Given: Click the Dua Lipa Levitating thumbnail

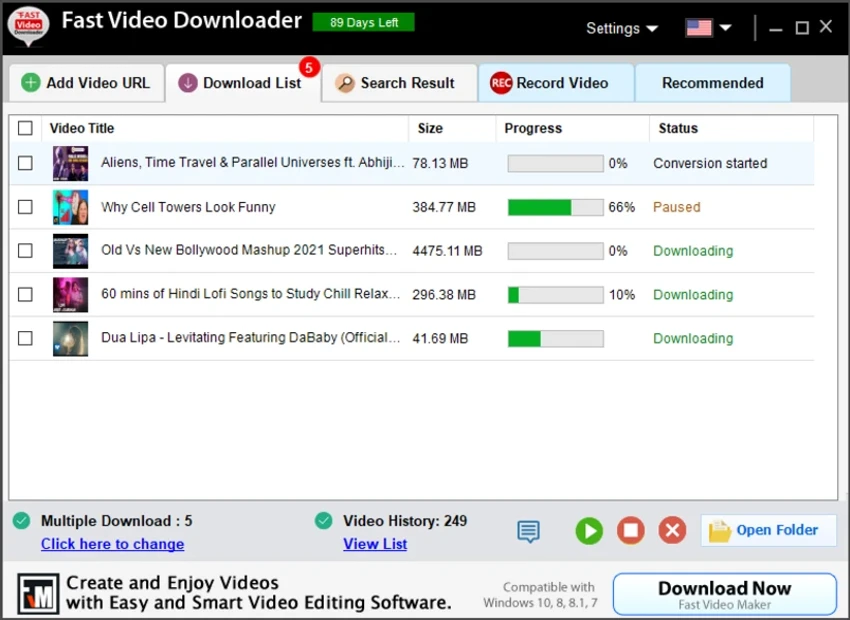Looking at the screenshot, I should click(70, 339).
